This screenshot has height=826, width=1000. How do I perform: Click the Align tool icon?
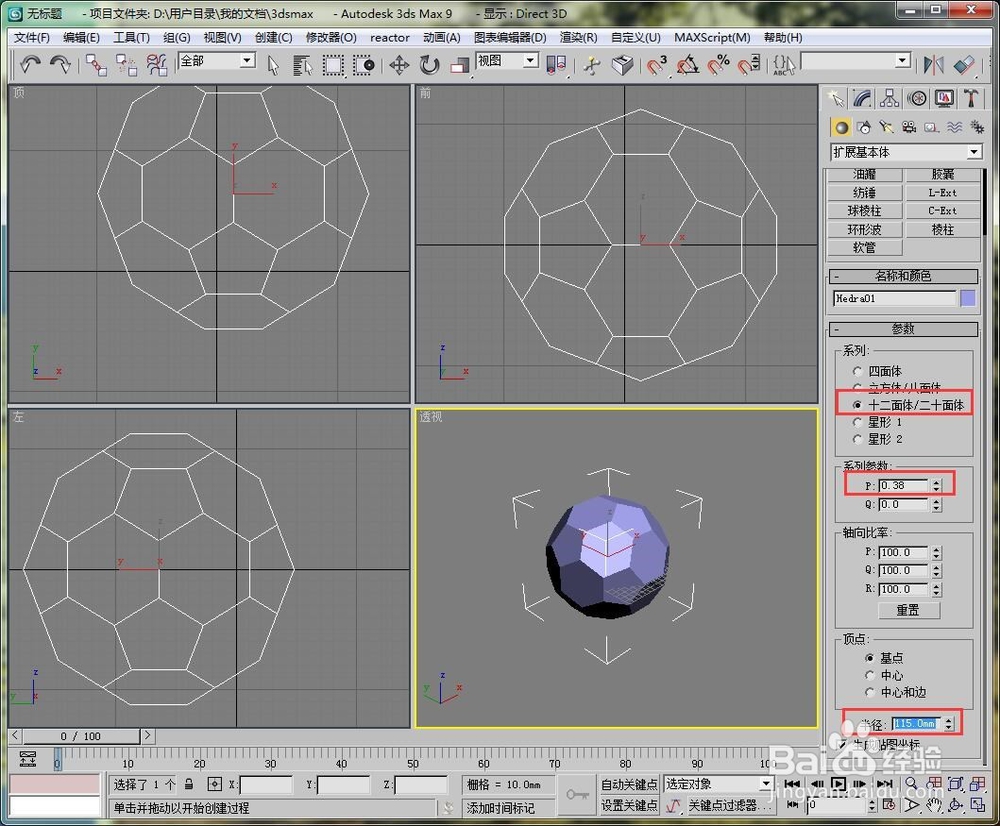[964, 65]
